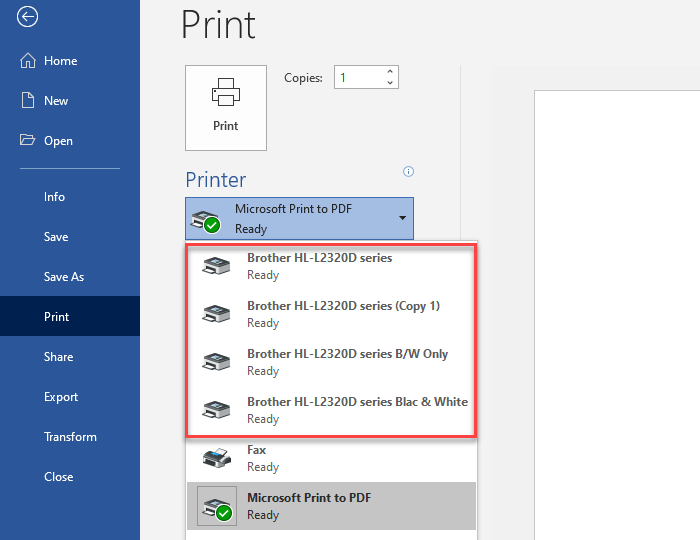Click the Fax machine icon
700x540 pixels.
(217, 458)
